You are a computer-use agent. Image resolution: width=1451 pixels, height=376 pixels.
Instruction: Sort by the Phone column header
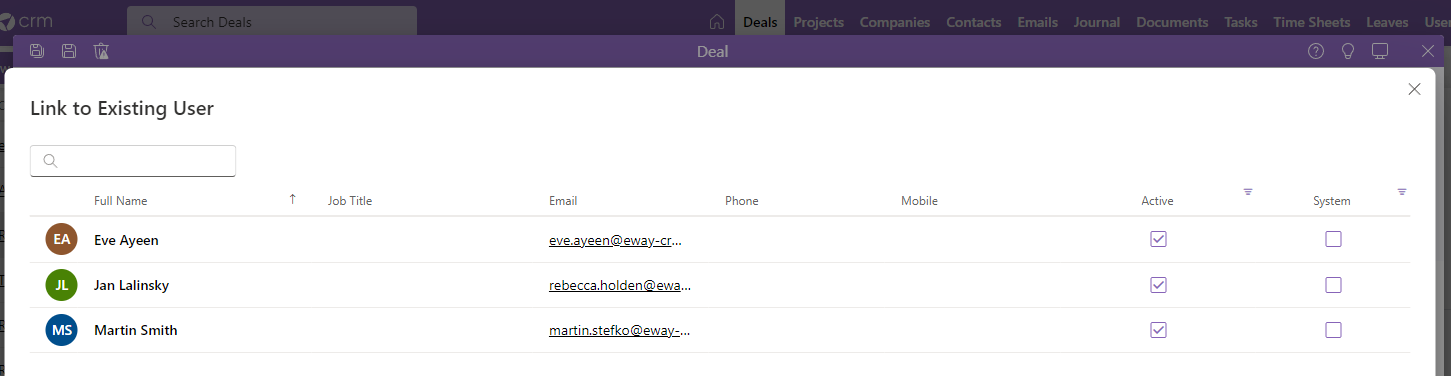tap(742, 201)
